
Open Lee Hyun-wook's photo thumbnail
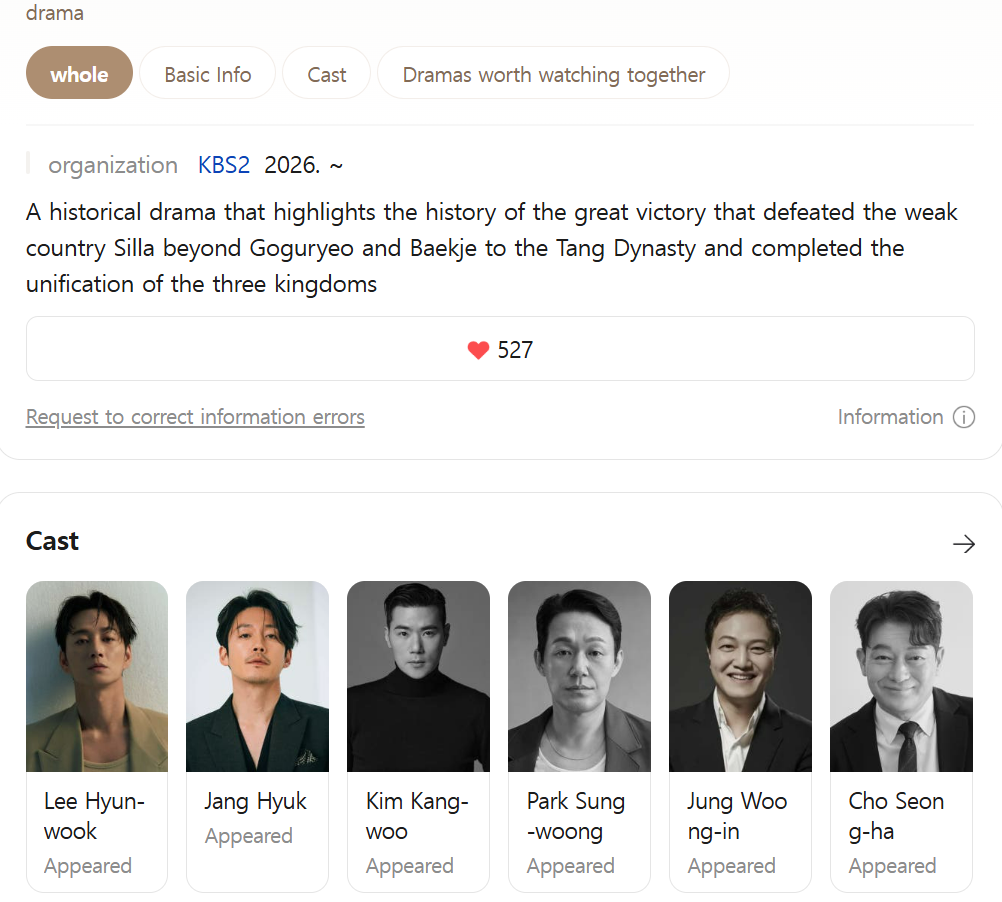[97, 676]
